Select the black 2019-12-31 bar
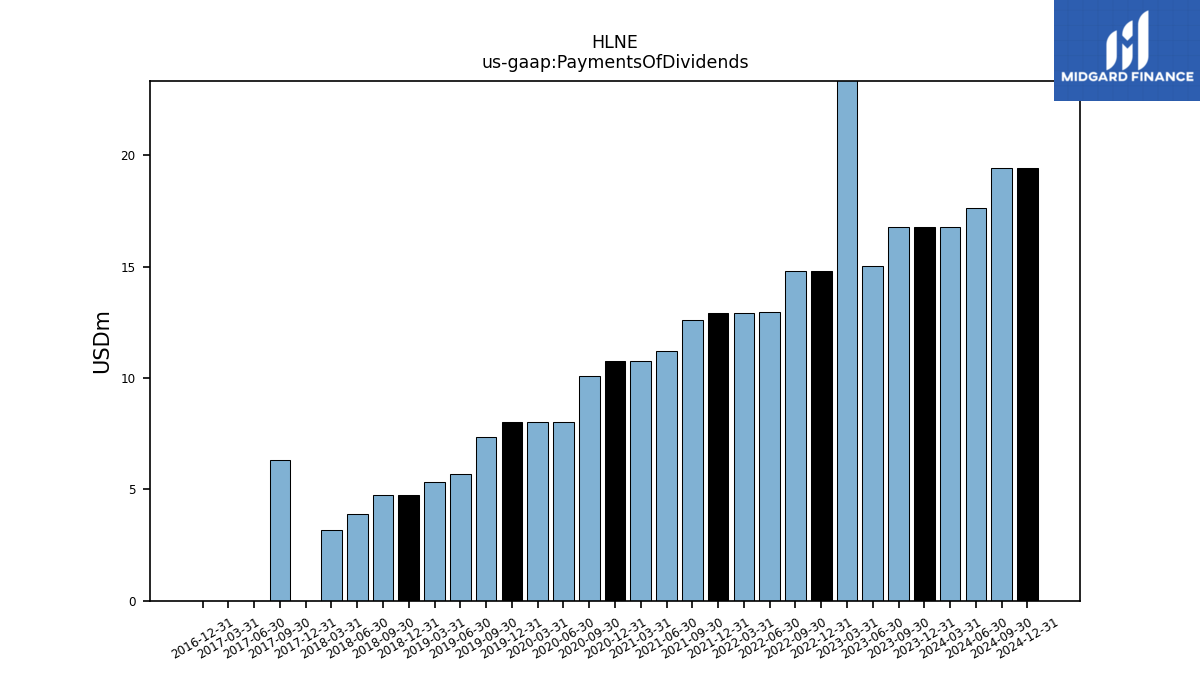The image size is (1200, 675). (x=512, y=511)
